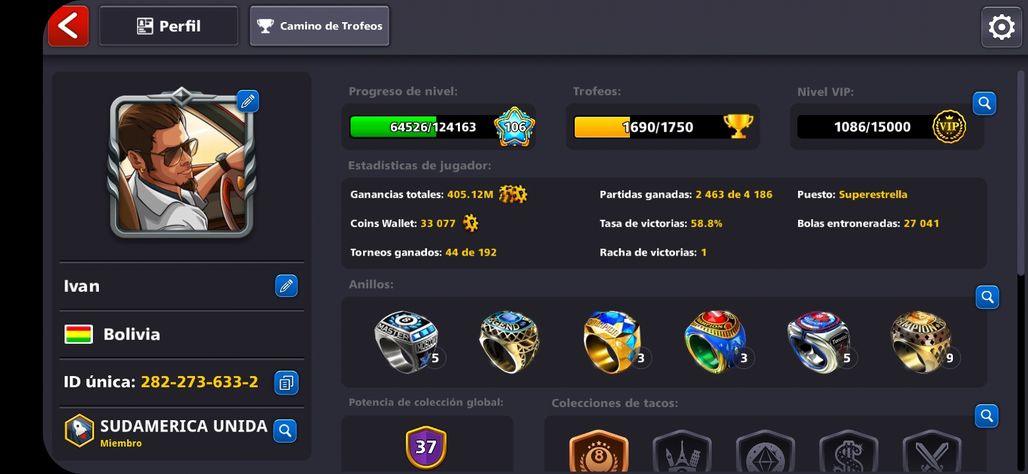This screenshot has height=474, width=1028.
Task: Edit the avatar with pencil icon
Action: (247, 101)
